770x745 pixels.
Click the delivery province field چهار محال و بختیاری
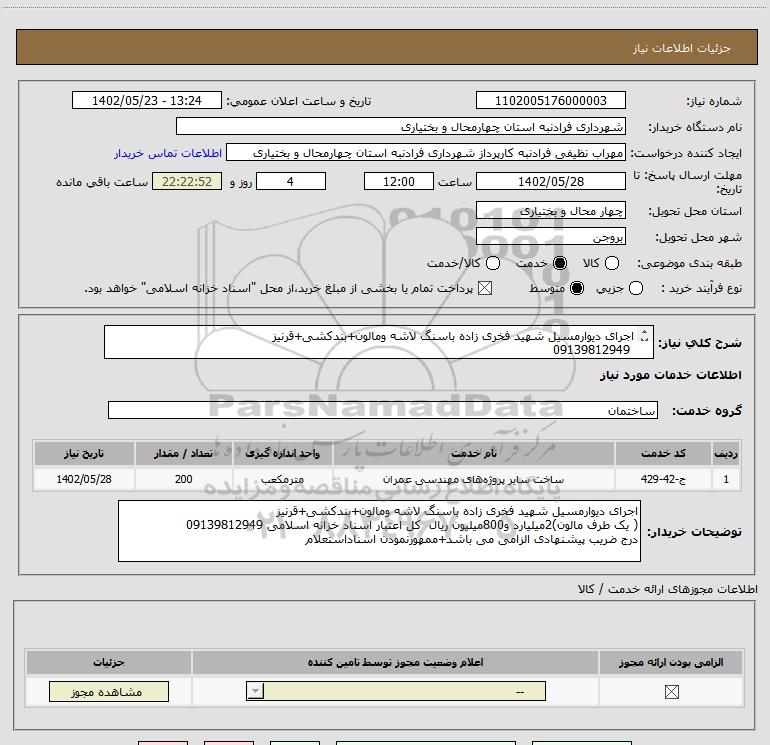tap(550, 211)
